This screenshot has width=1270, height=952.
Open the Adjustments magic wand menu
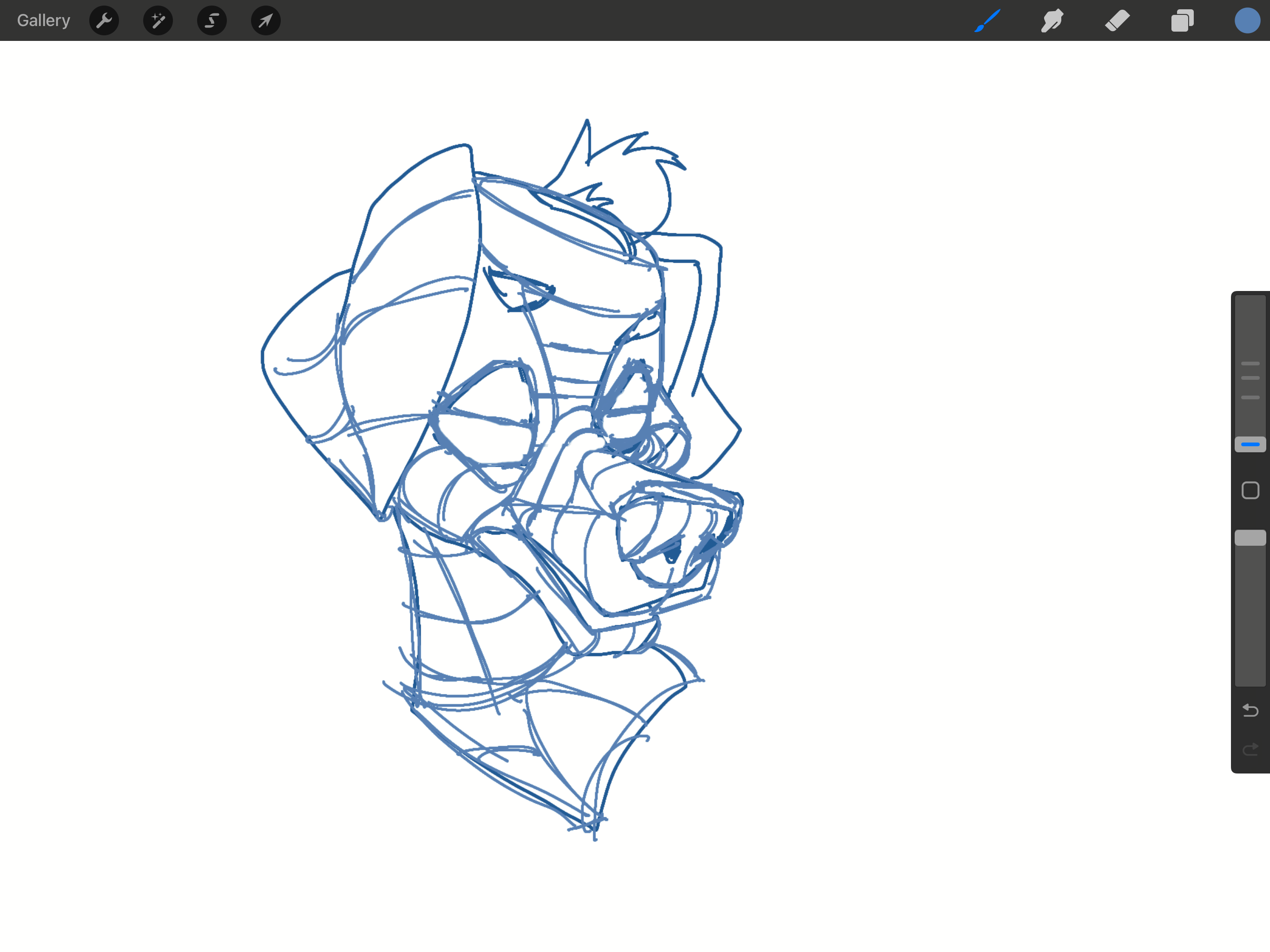[x=158, y=20]
